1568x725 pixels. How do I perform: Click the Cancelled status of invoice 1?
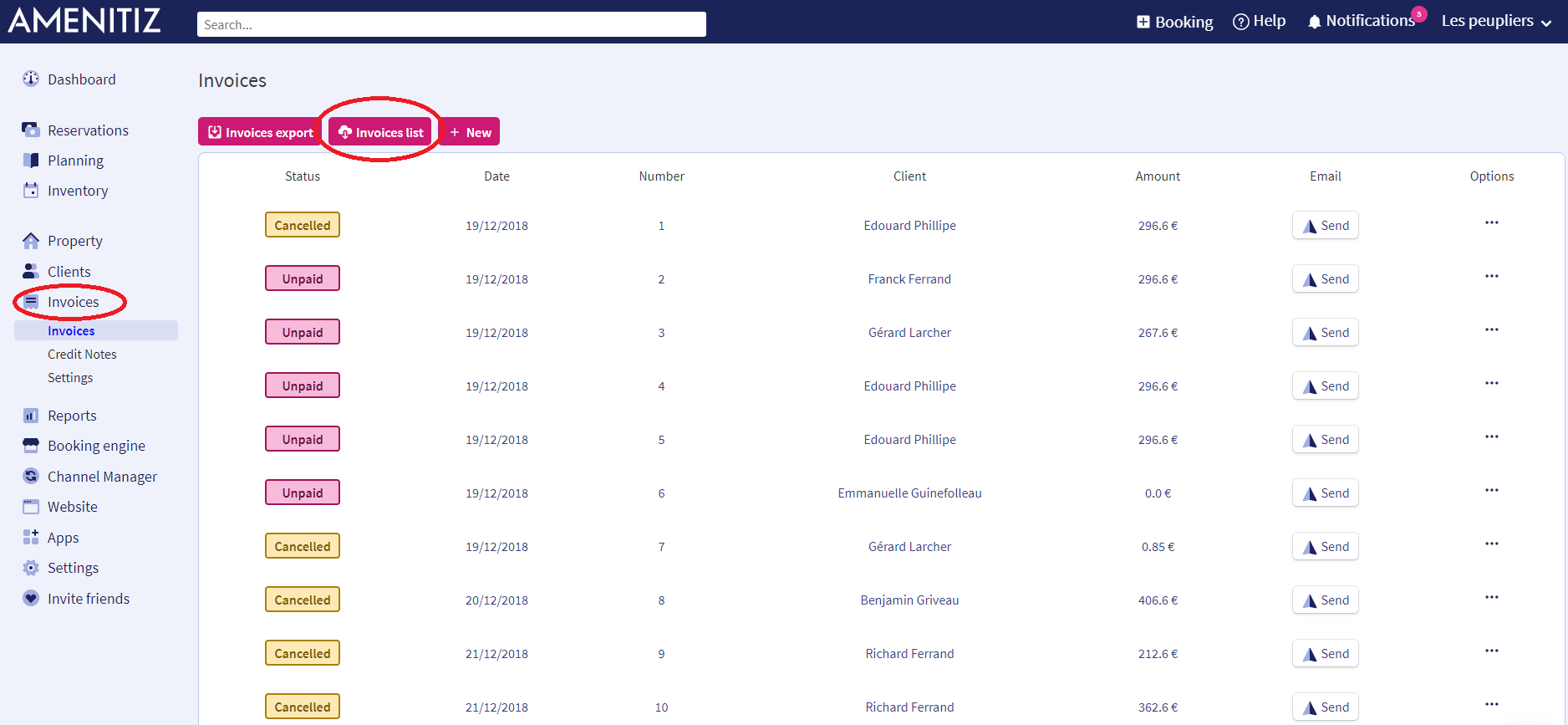[303, 225]
